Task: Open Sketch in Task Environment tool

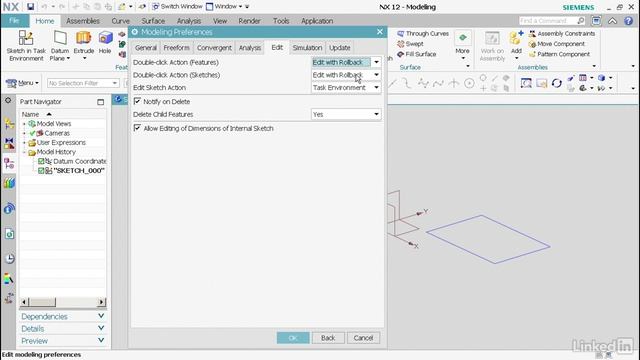Action: tap(26, 46)
